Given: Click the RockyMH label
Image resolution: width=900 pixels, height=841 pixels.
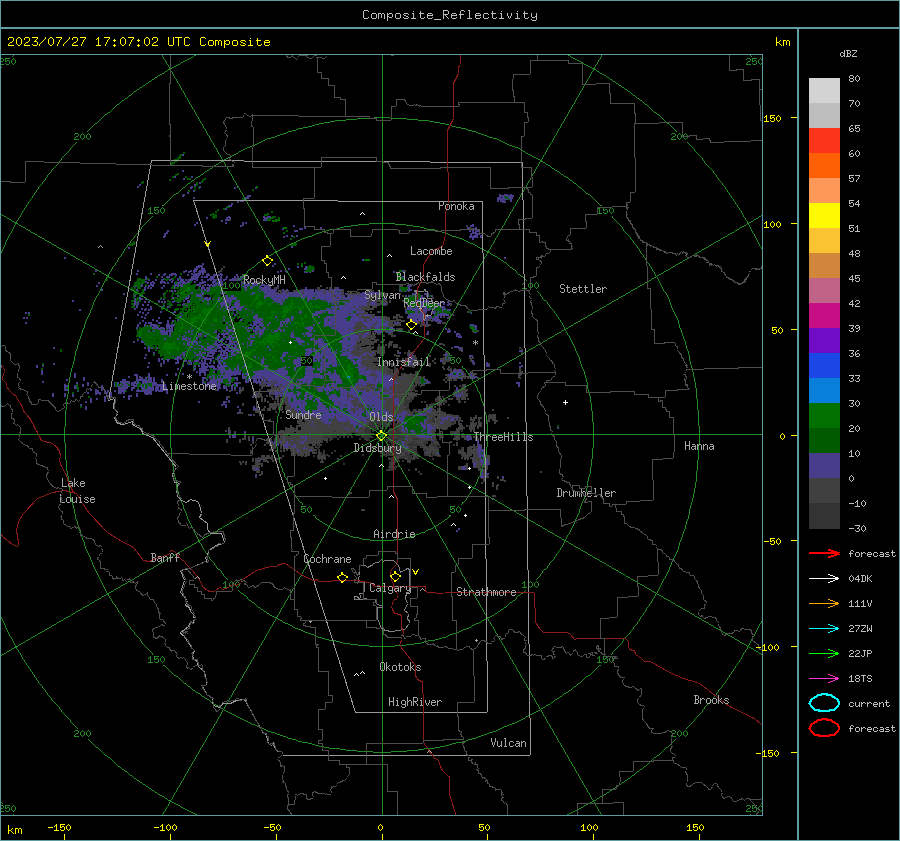Looking at the screenshot, I should click(264, 280).
